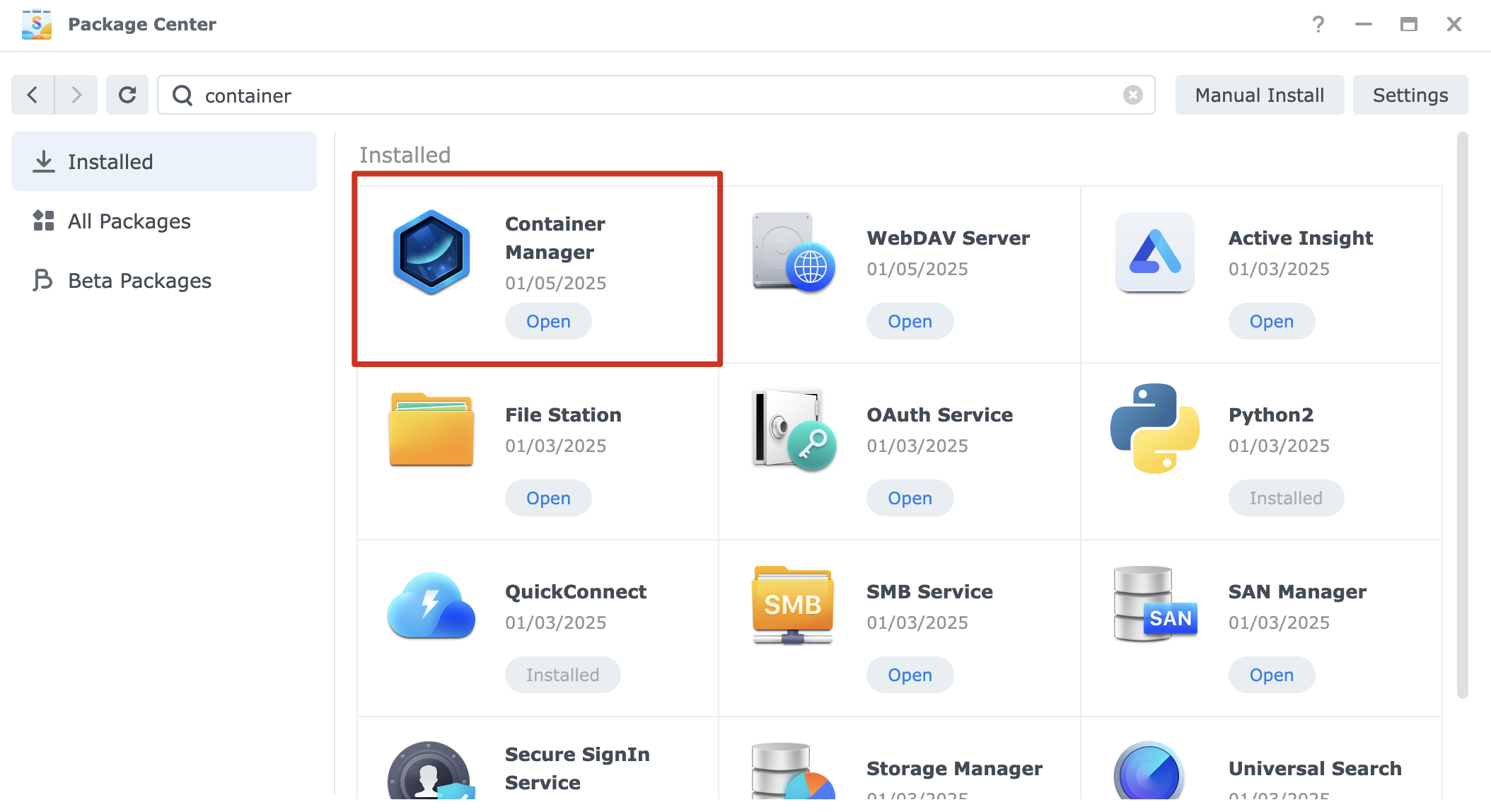
Task: Click Container Manager's 01/05/2025 date
Action: (556, 283)
